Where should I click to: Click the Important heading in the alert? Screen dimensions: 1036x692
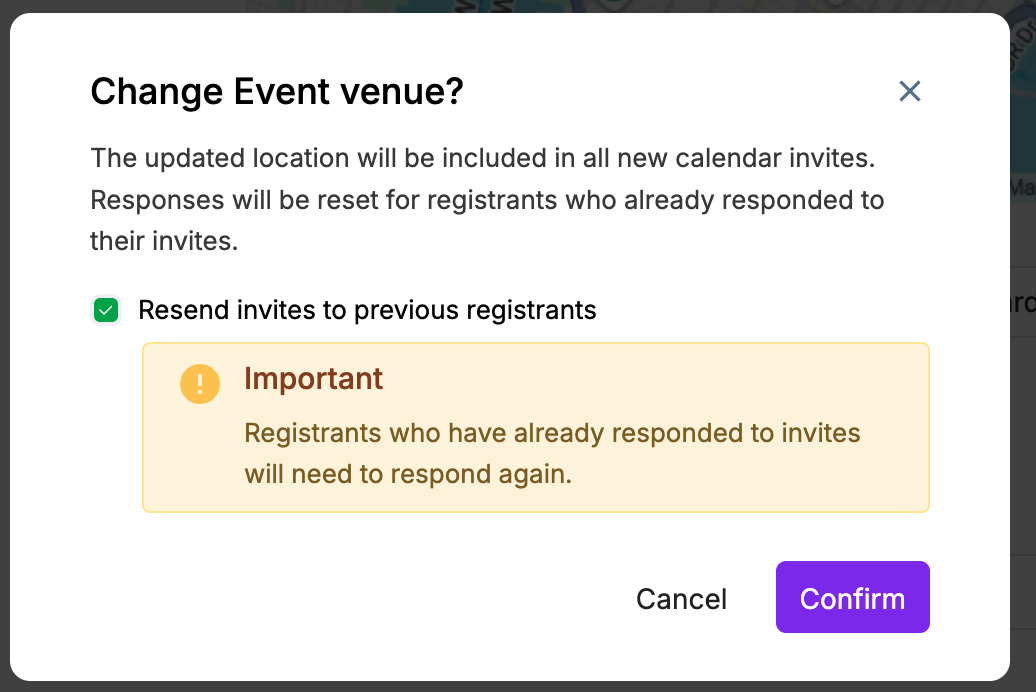(313, 379)
